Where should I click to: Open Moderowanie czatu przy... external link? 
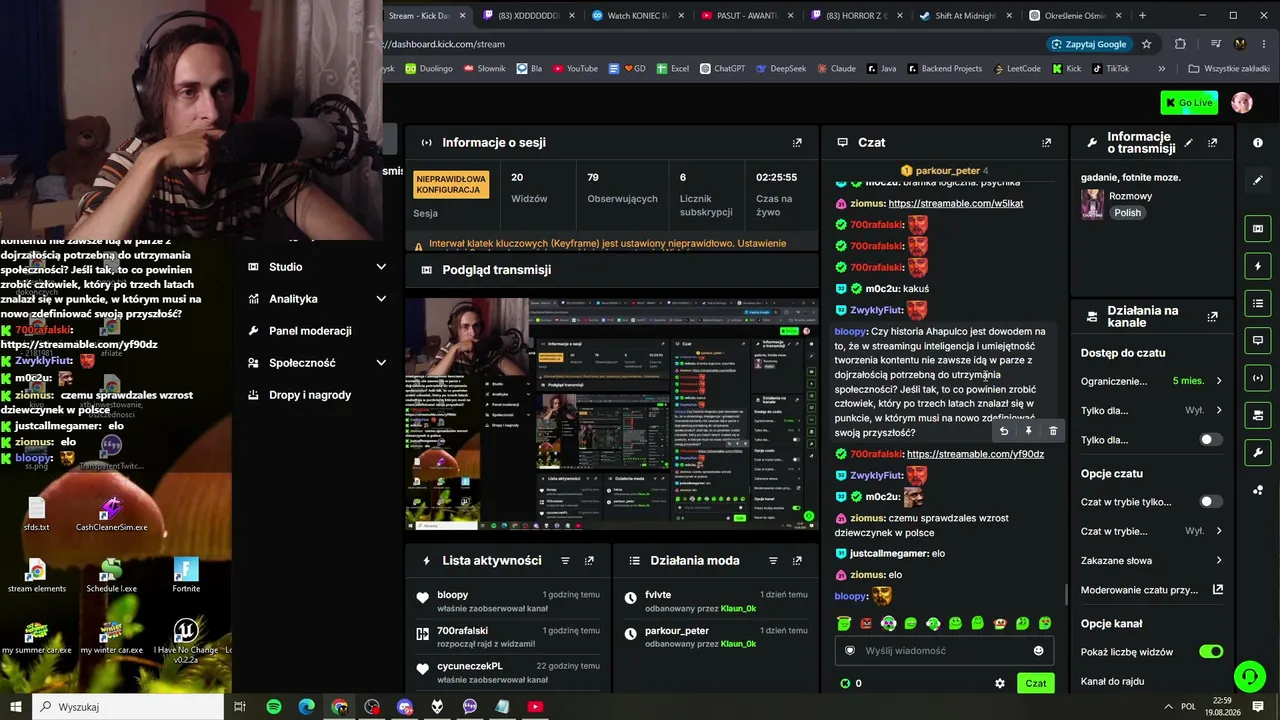[1152, 590]
